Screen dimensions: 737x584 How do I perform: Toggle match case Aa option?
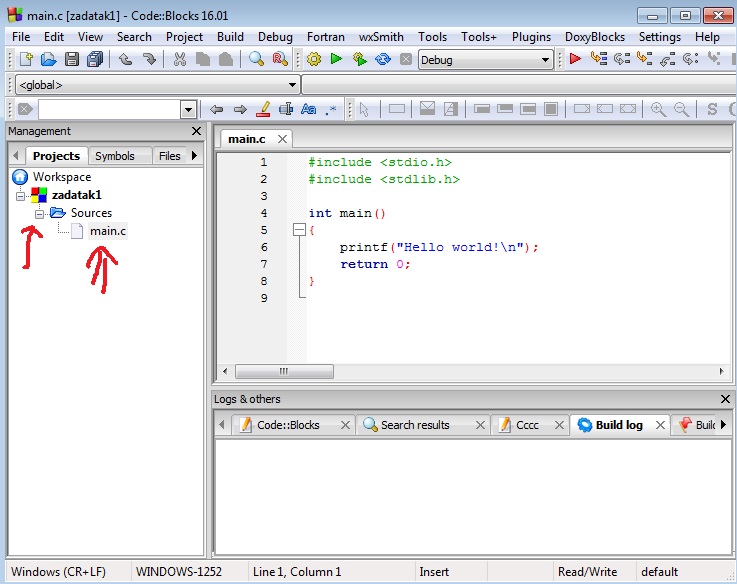click(x=308, y=110)
